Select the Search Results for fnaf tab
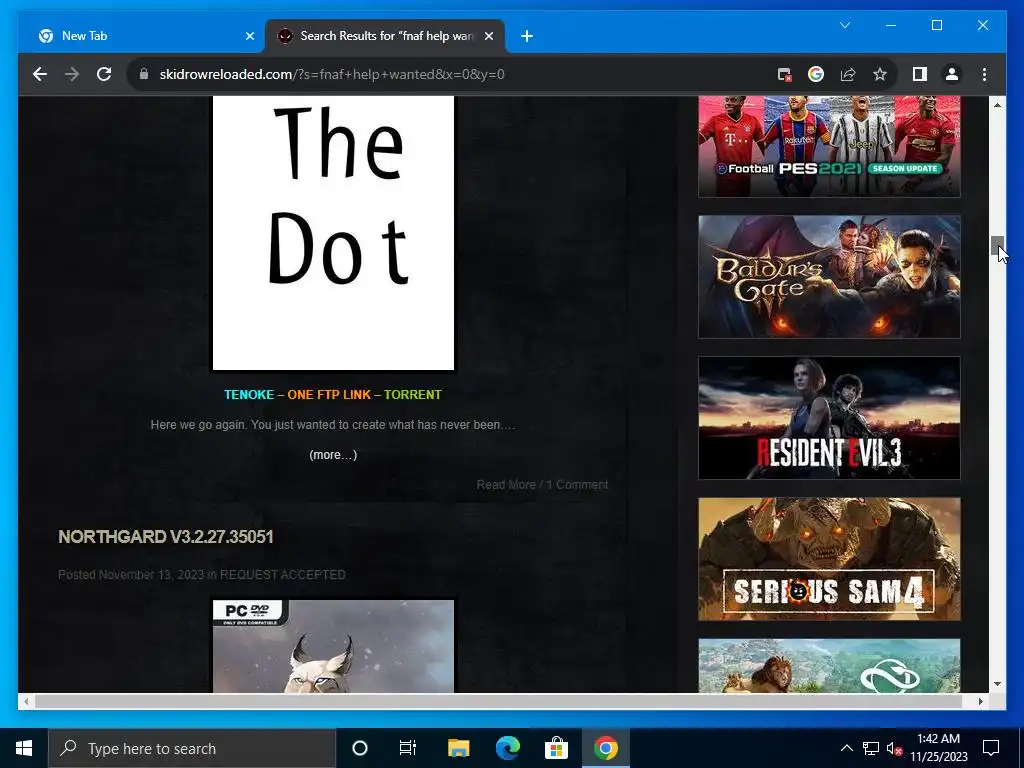Viewport: 1024px width, 768px height. [385, 36]
